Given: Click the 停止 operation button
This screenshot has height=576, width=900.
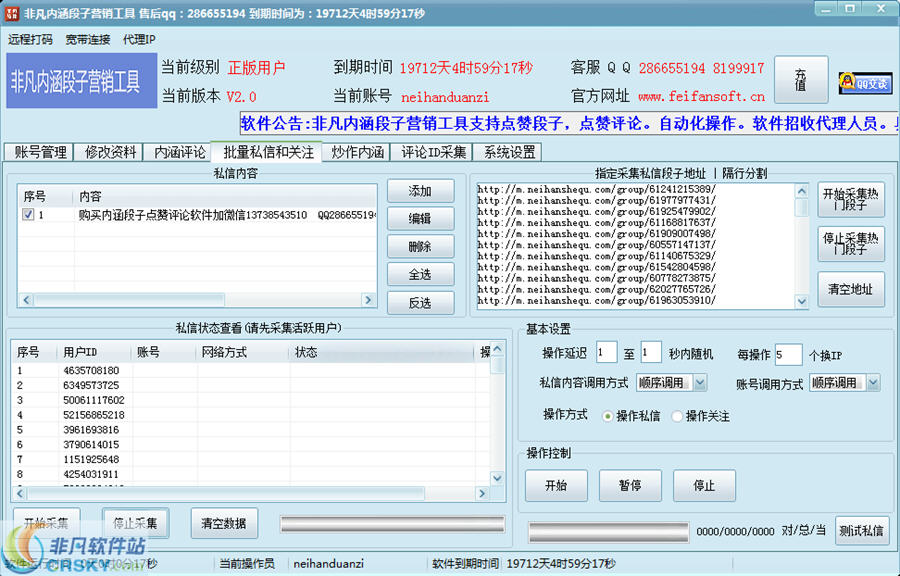Looking at the screenshot, I should (704, 485).
